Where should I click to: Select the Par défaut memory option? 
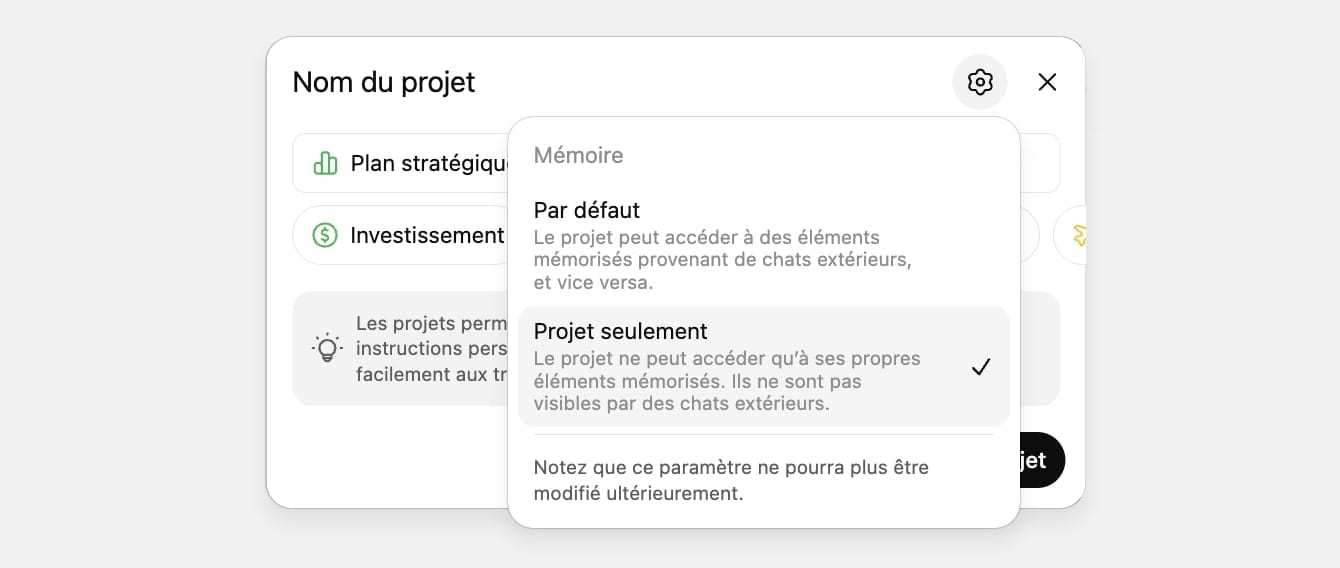pos(764,245)
